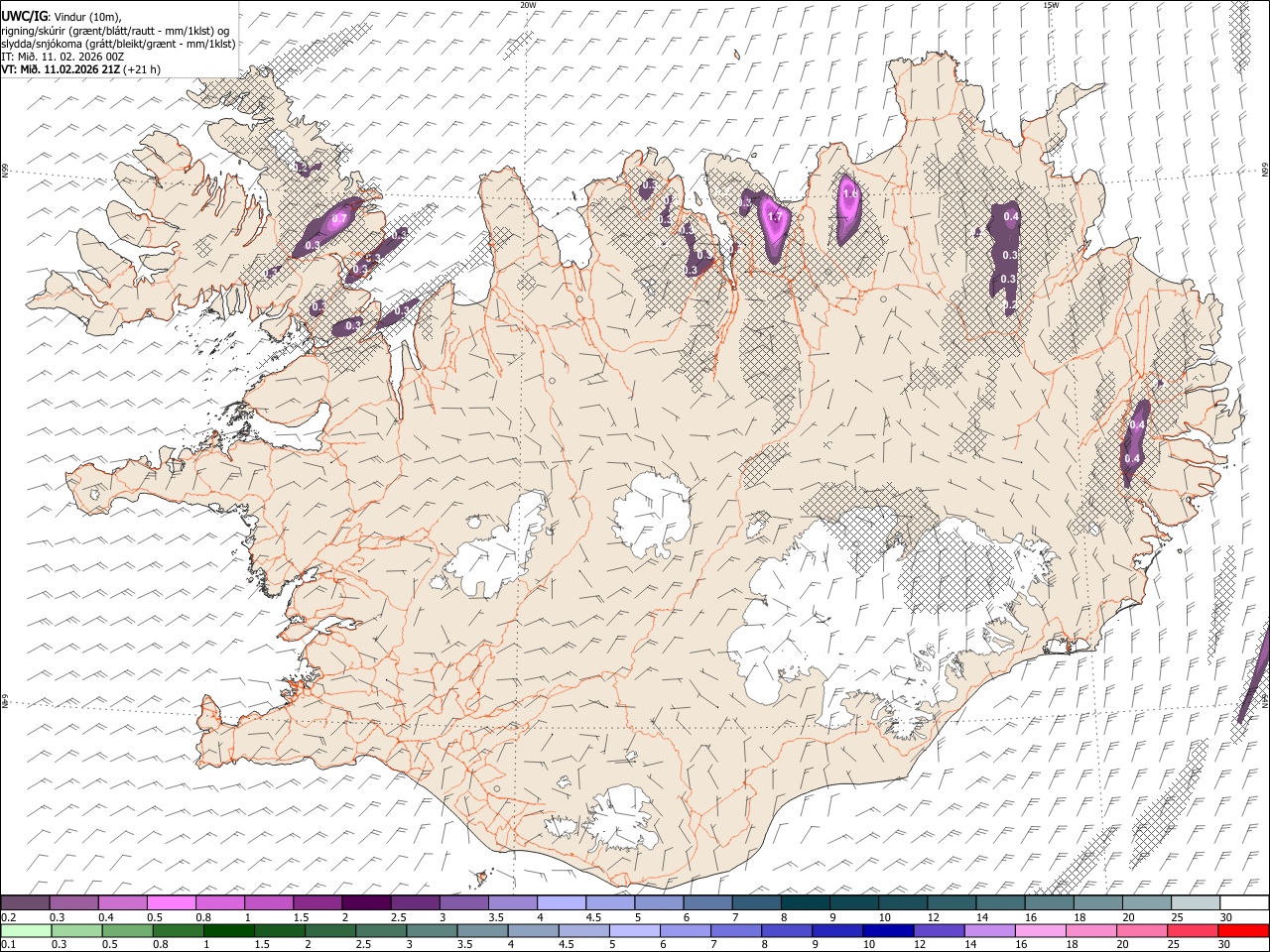Click the '20W' longitude label
Image resolution: width=1270 pixels, height=952 pixels.
(528, 5)
